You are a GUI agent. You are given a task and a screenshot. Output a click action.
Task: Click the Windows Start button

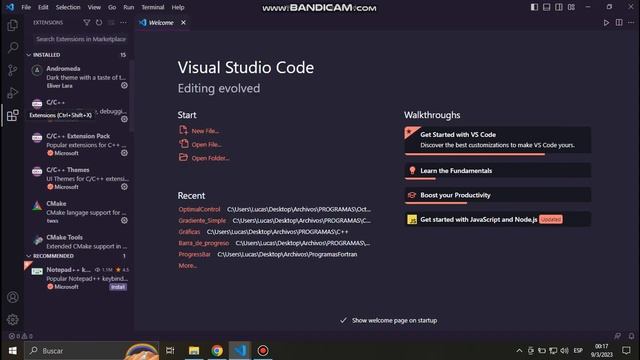(x=12, y=351)
